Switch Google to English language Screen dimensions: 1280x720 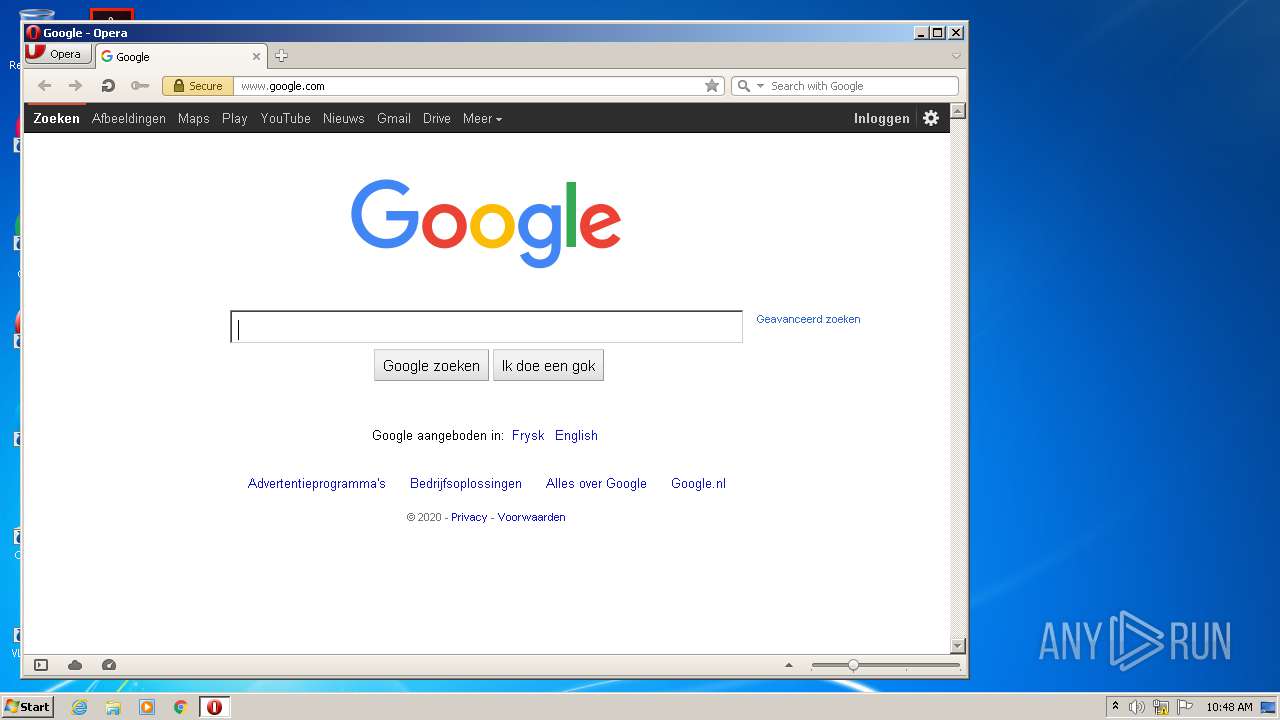576,435
